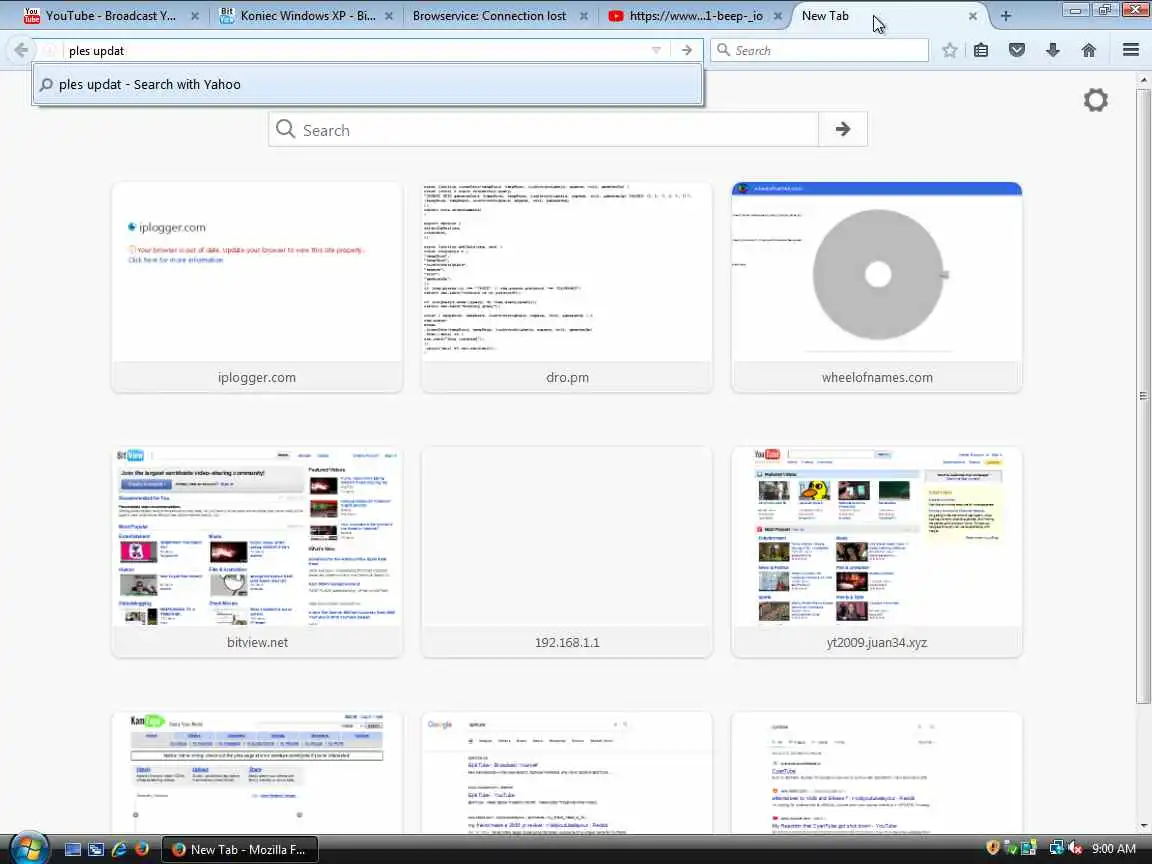This screenshot has width=1152, height=864.
Task: Click Show Desktop quick launch icon
Action: point(73,849)
